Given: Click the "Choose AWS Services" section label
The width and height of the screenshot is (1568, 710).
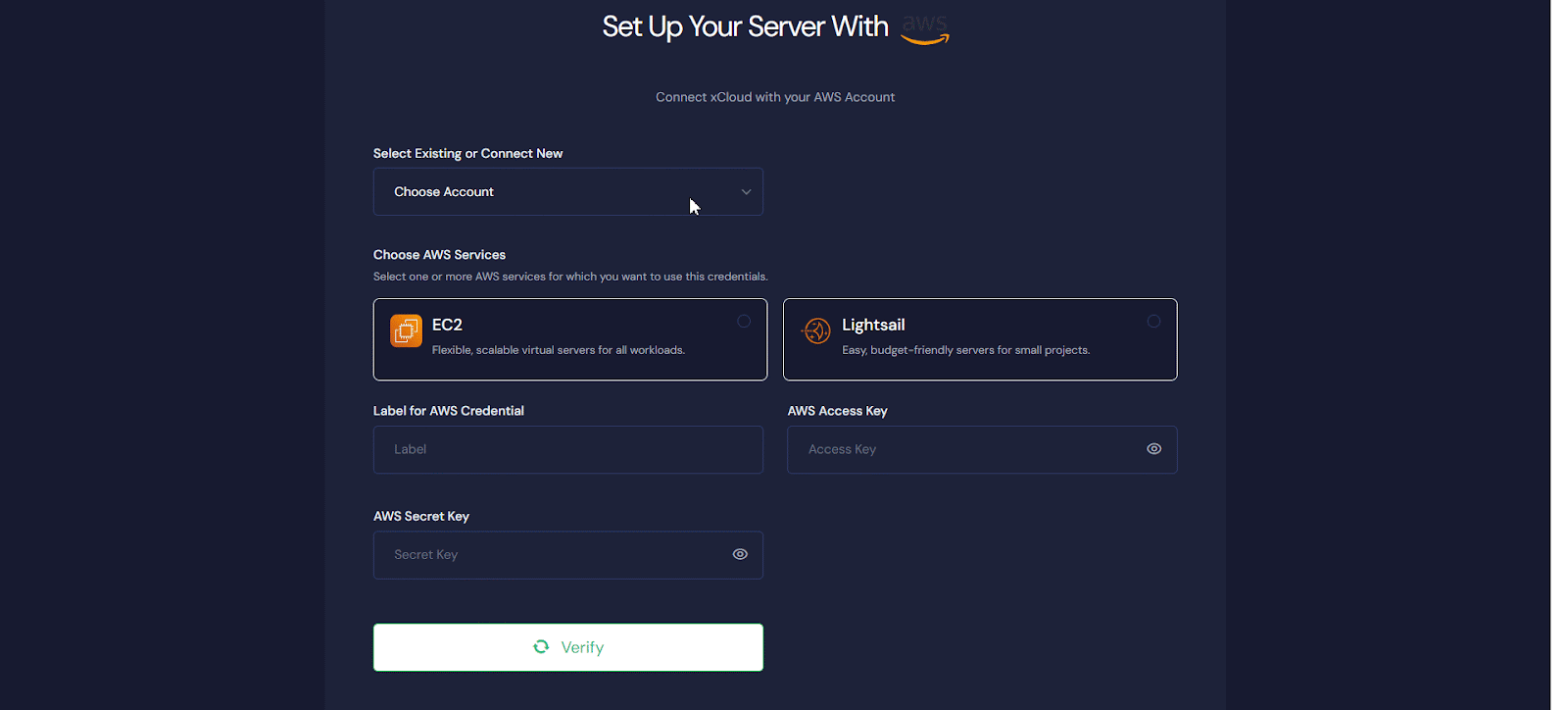Looking at the screenshot, I should click(439, 255).
